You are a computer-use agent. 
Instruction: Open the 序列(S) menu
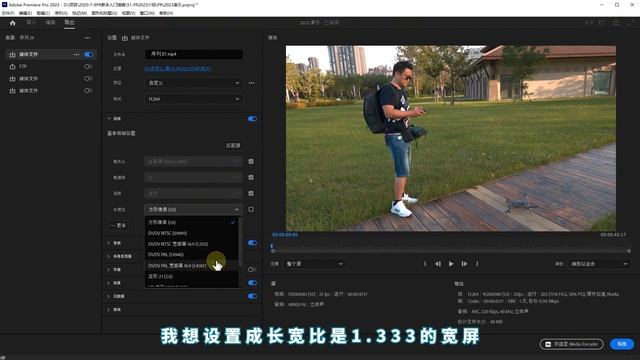coord(61,13)
